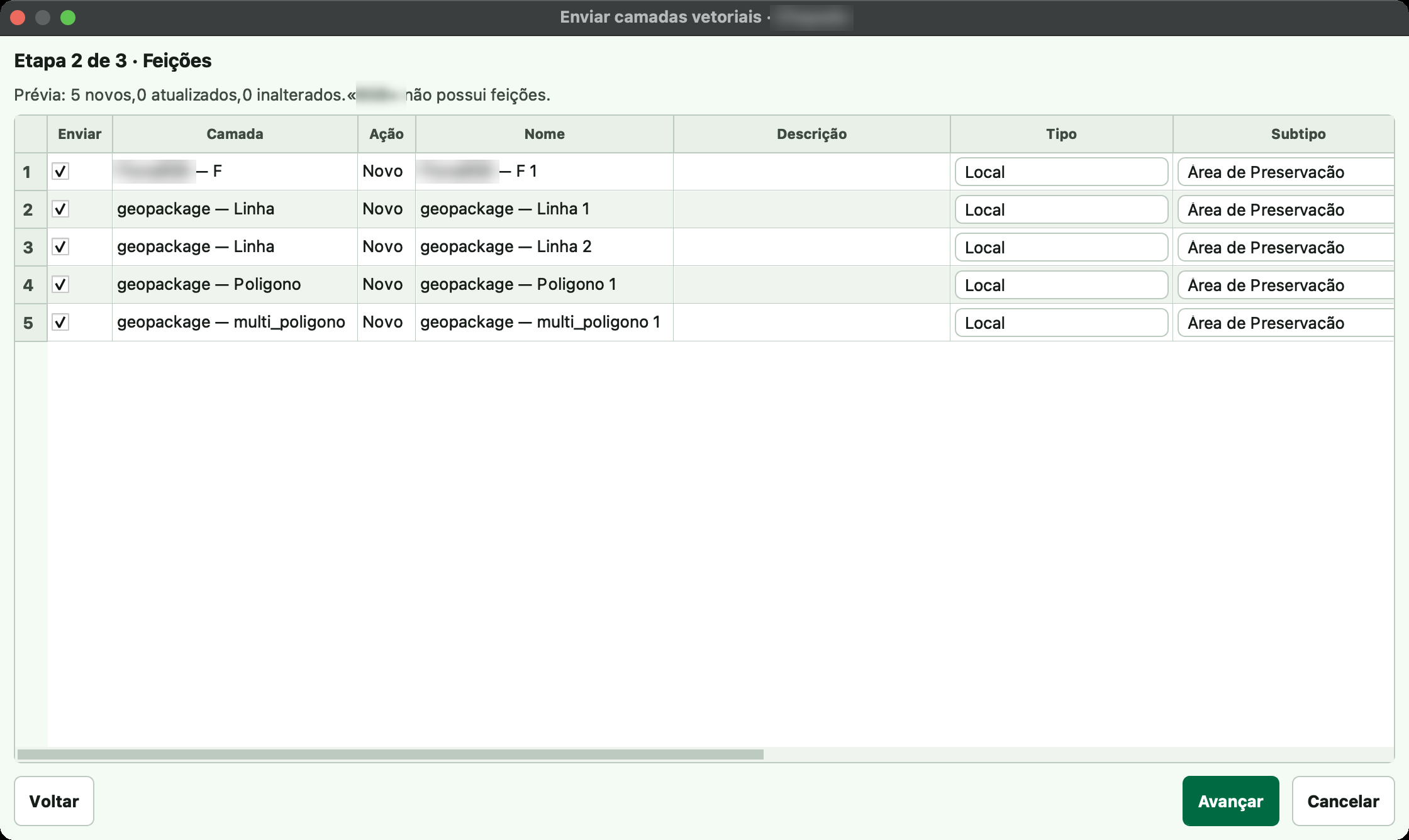Click the Nome column header

pos(545,134)
